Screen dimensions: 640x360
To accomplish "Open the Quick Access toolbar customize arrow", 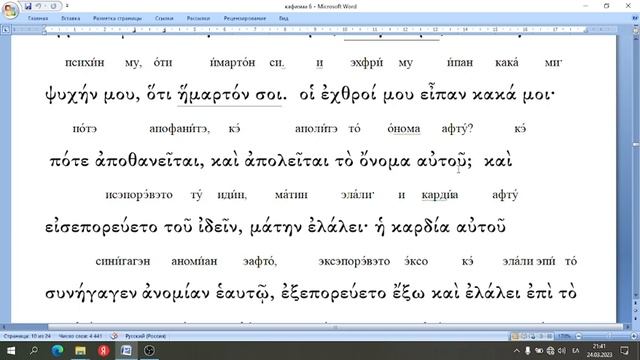I will pyautogui.click(x=67, y=6).
